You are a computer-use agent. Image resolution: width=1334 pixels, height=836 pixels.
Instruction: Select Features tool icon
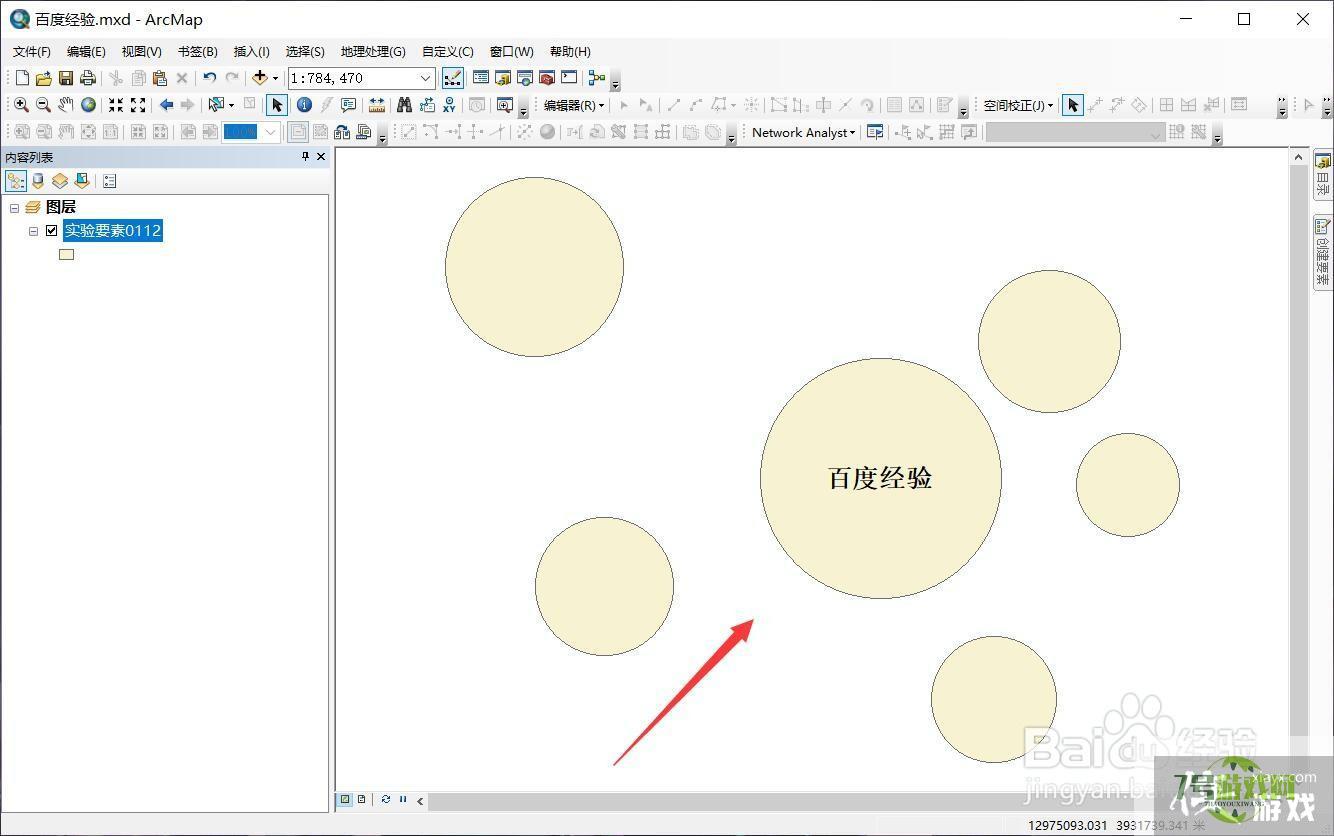click(x=215, y=105)
